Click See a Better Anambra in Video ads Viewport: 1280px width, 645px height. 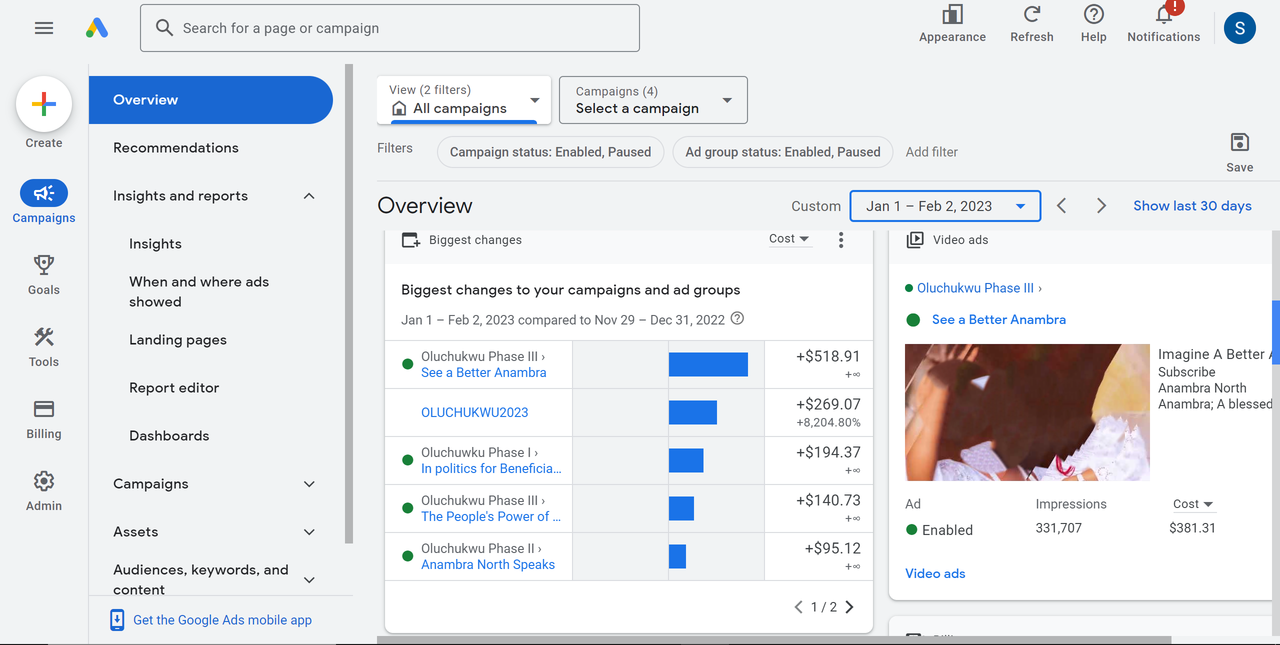pos(999,320)
